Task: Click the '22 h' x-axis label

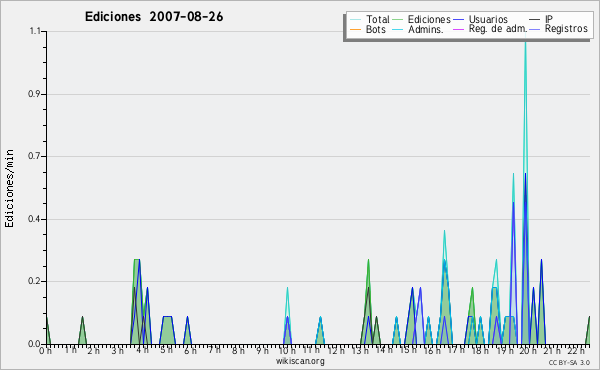Action: (576, 350)
